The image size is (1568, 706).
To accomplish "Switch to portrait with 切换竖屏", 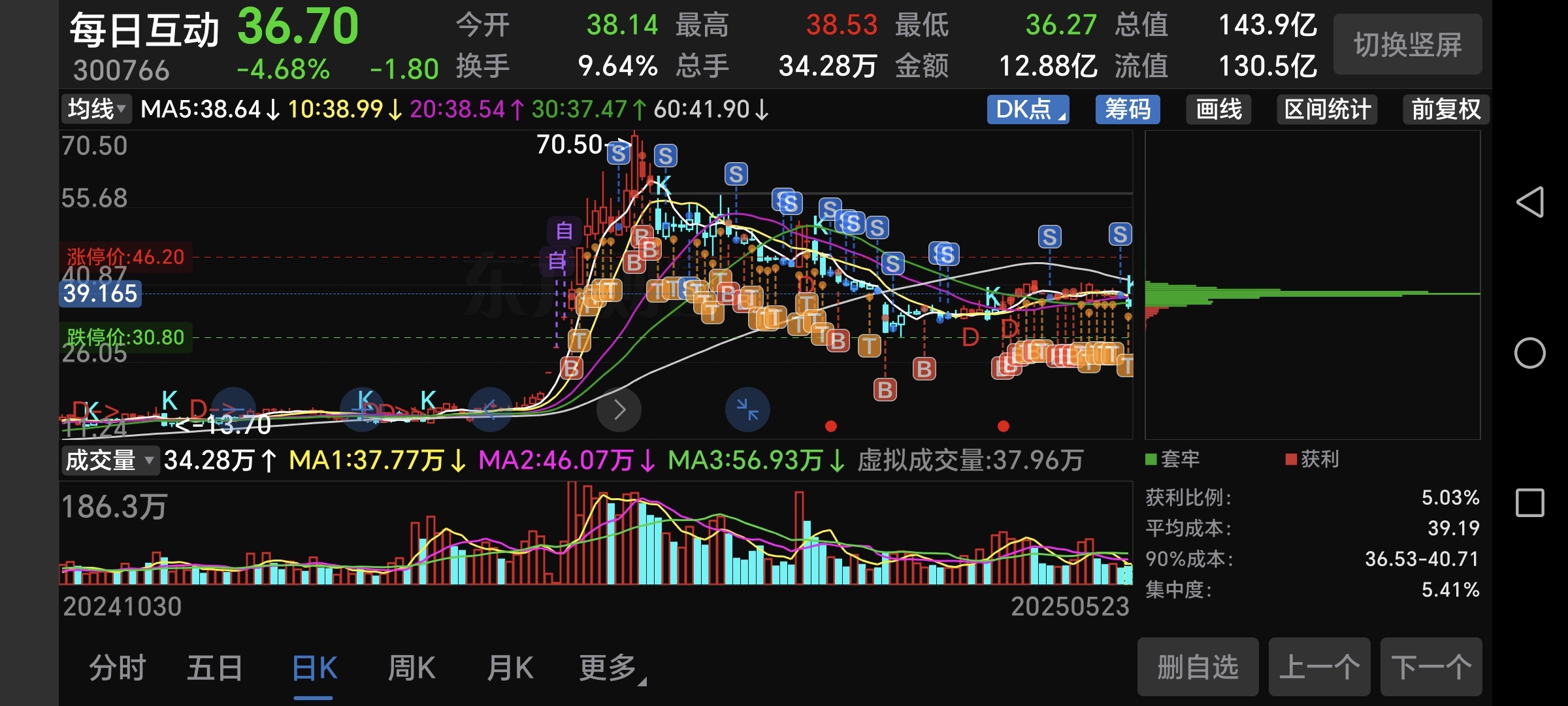I will pyautogui.click(x=1408, y=44).
